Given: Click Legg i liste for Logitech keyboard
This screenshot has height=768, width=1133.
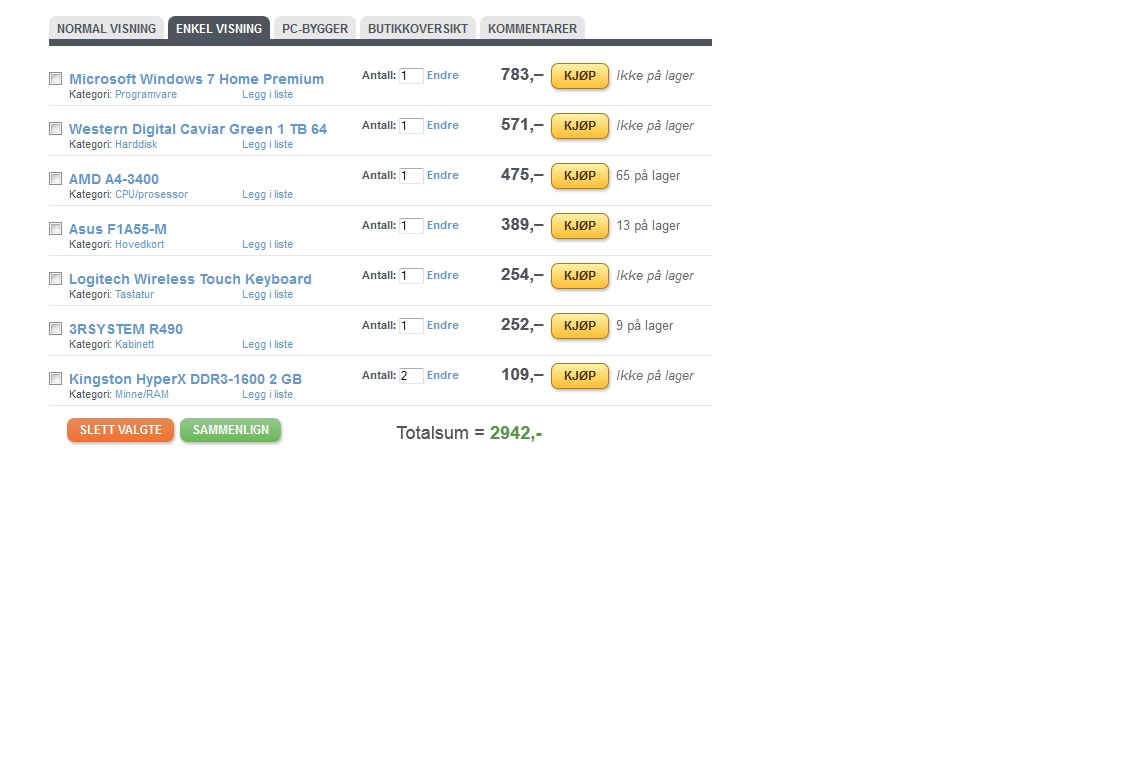Looking at the screenshot, I should click(267, 294).
